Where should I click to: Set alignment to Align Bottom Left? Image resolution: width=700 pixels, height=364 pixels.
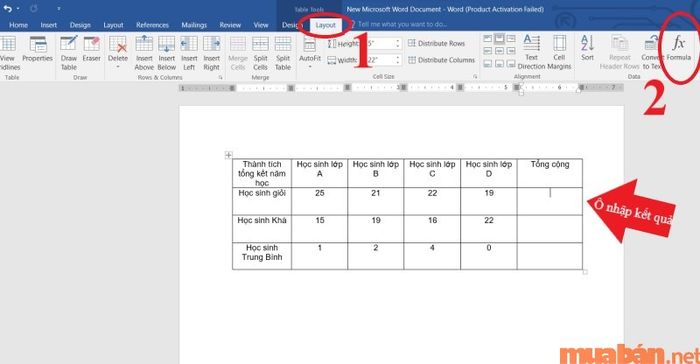(488, 64)
